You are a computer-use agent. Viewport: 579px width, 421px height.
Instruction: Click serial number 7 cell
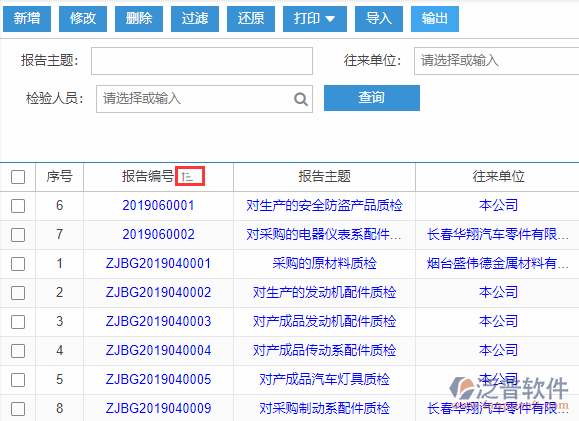click(x=59, y=235)
